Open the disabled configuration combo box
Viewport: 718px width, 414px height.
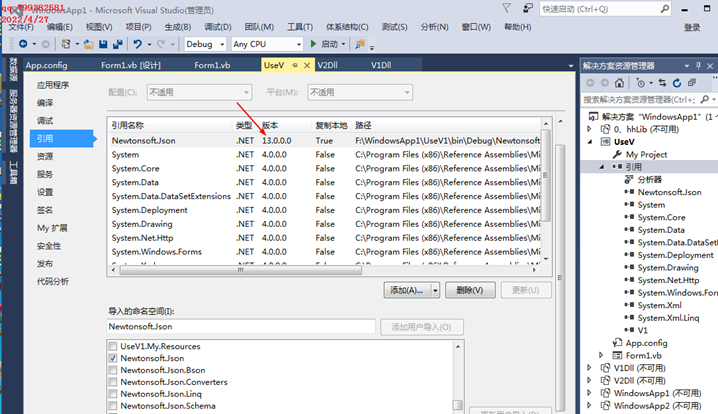[199, 93]
